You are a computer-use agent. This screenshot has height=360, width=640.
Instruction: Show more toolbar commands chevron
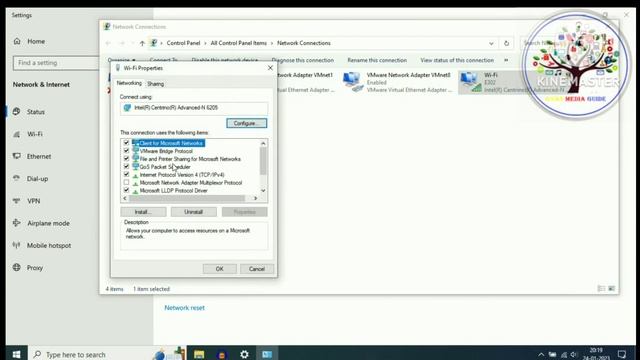click(506, 60)
